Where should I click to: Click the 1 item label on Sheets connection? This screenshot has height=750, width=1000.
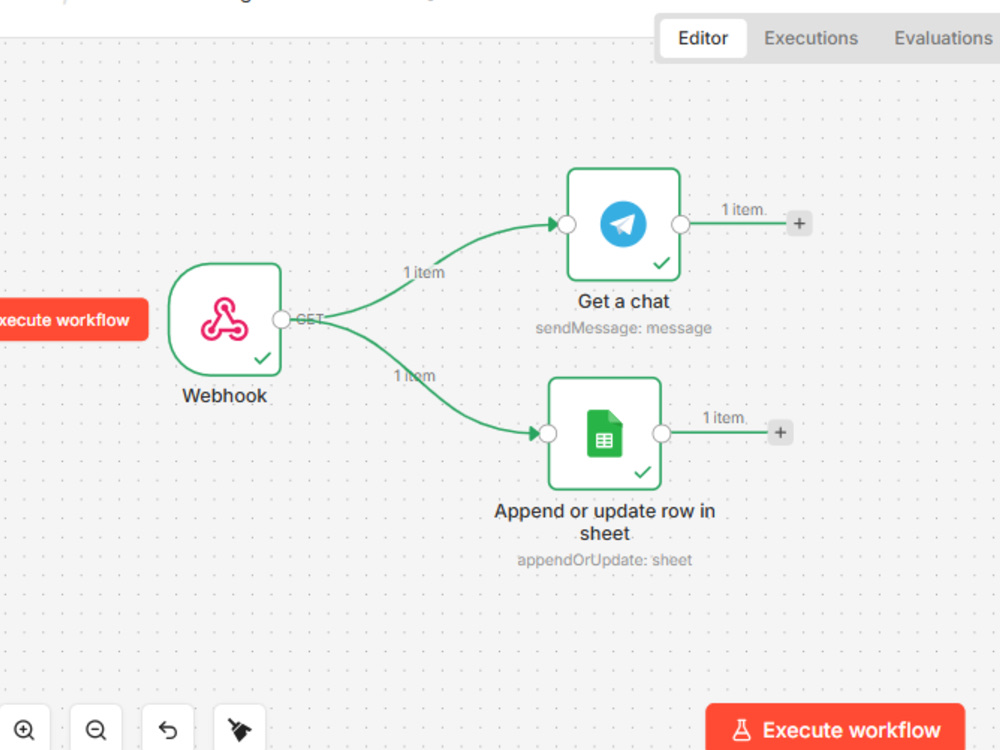pos(415,376)
